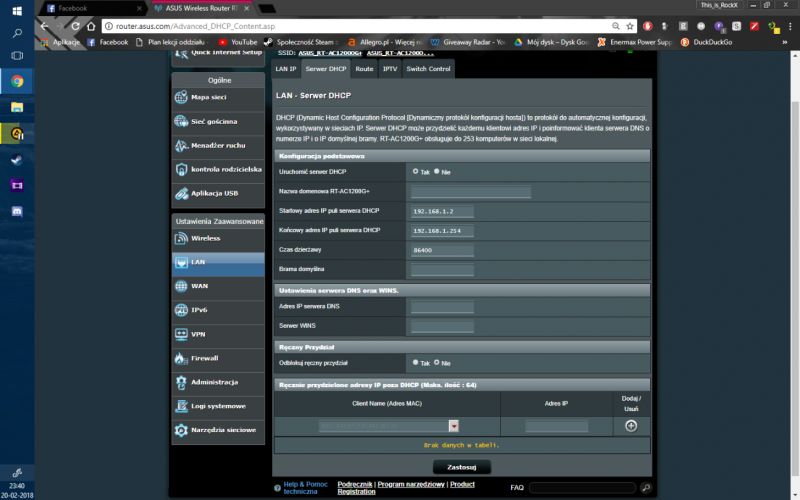Switch to the Facebook browser tab
This screenshot has height=500, width=800.
pyautogui.click(x=92, y=8)
